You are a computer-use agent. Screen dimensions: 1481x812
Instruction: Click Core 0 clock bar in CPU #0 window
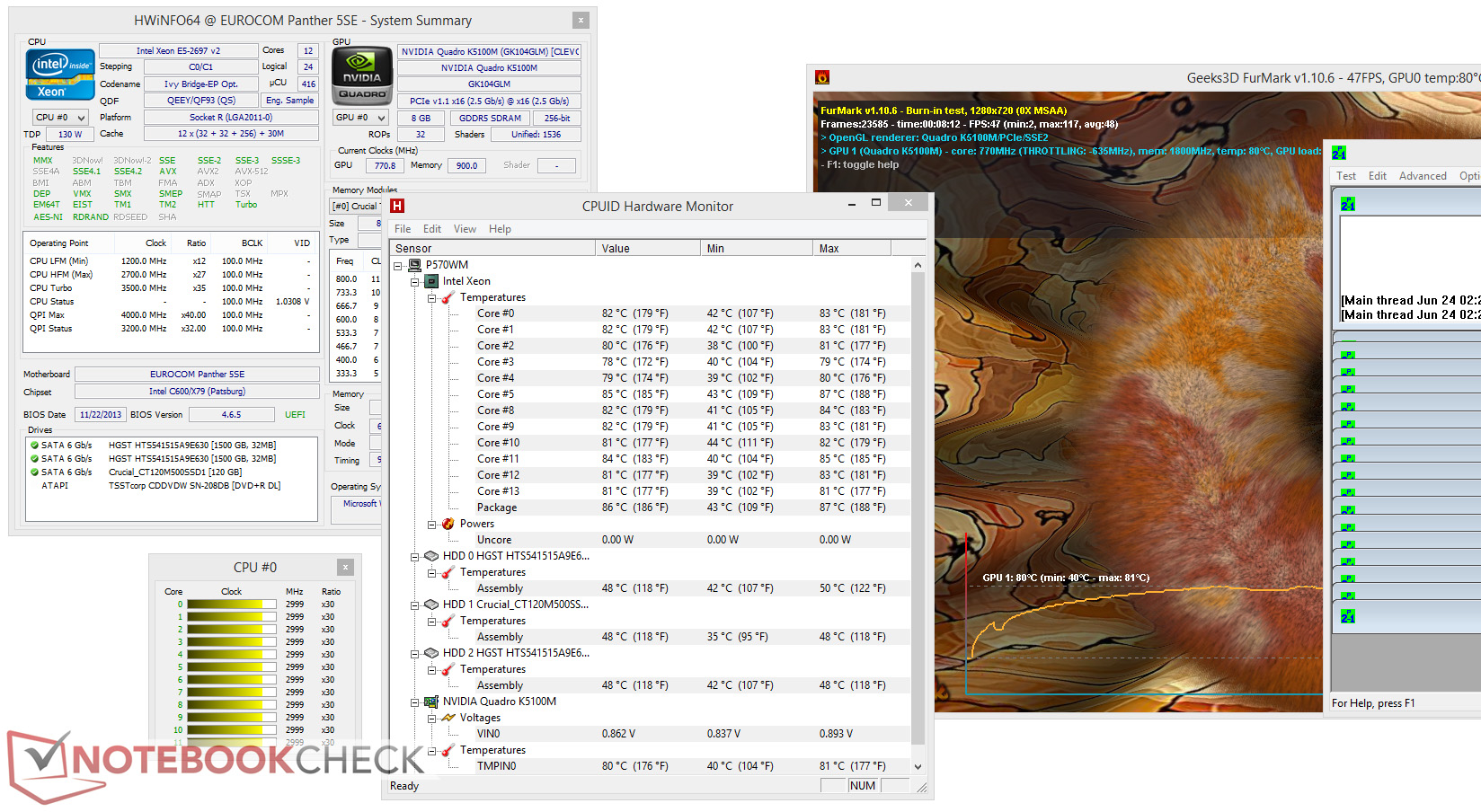pyautogui.click(x=232, y=605)
